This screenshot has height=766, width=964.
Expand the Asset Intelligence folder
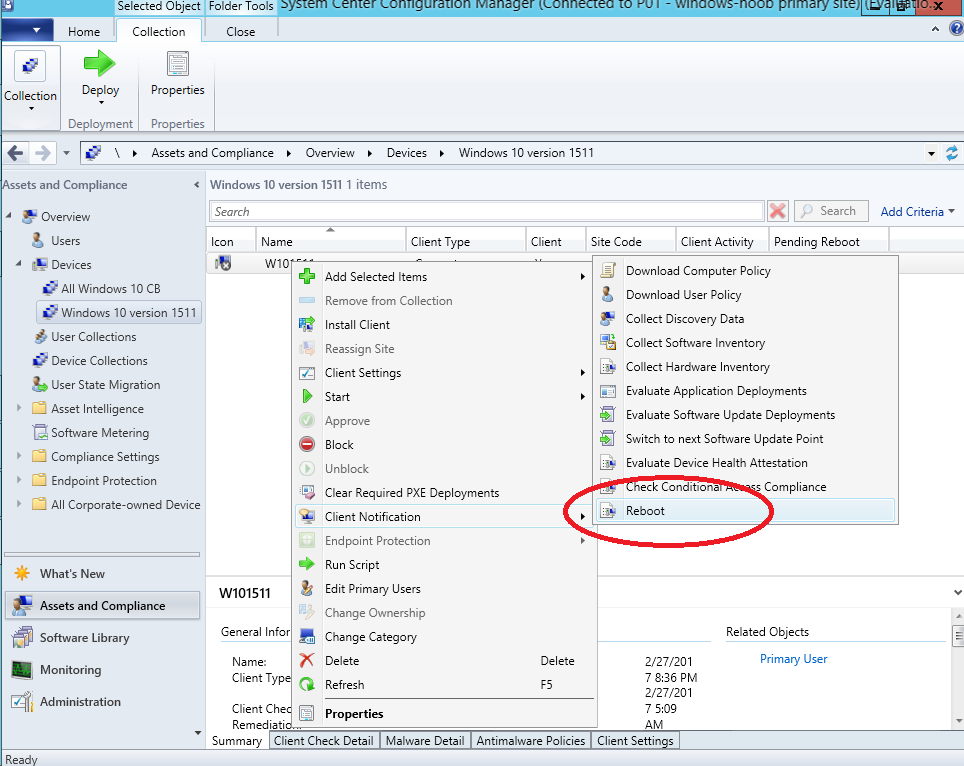[18, 408]
